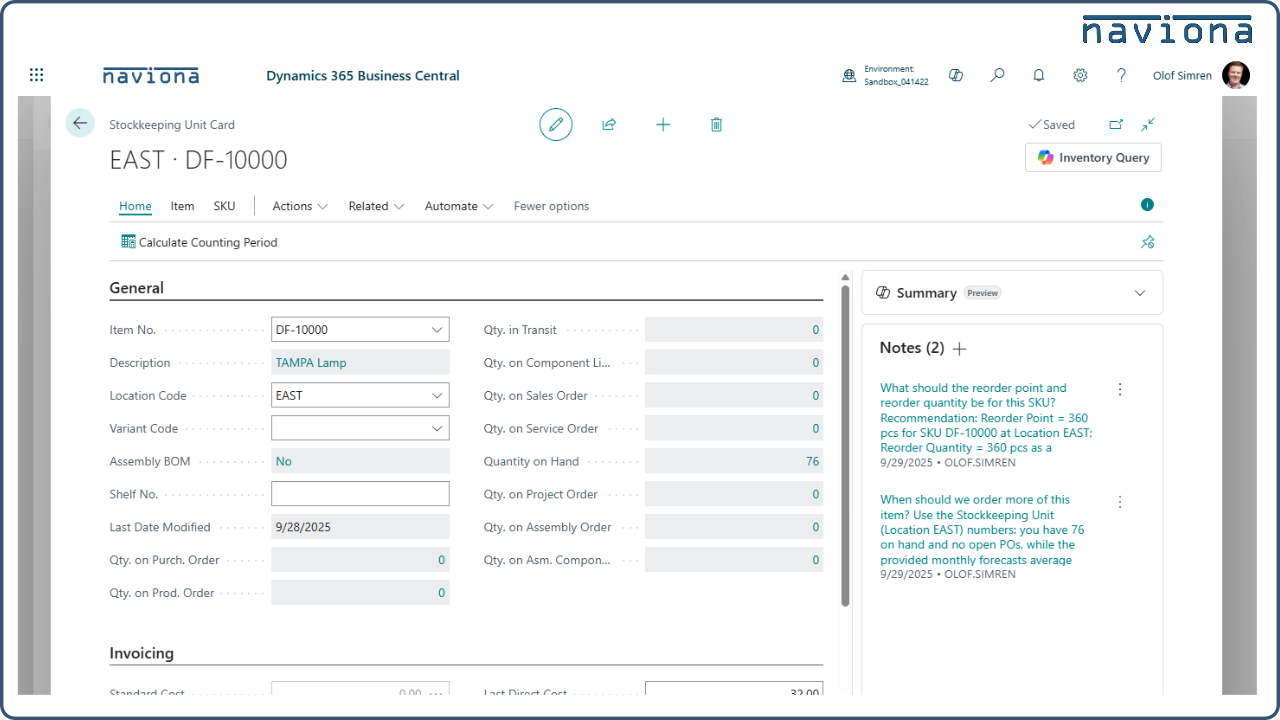1280x720 pixels.
Task: Click Fewer options
Action: [551, 206]
